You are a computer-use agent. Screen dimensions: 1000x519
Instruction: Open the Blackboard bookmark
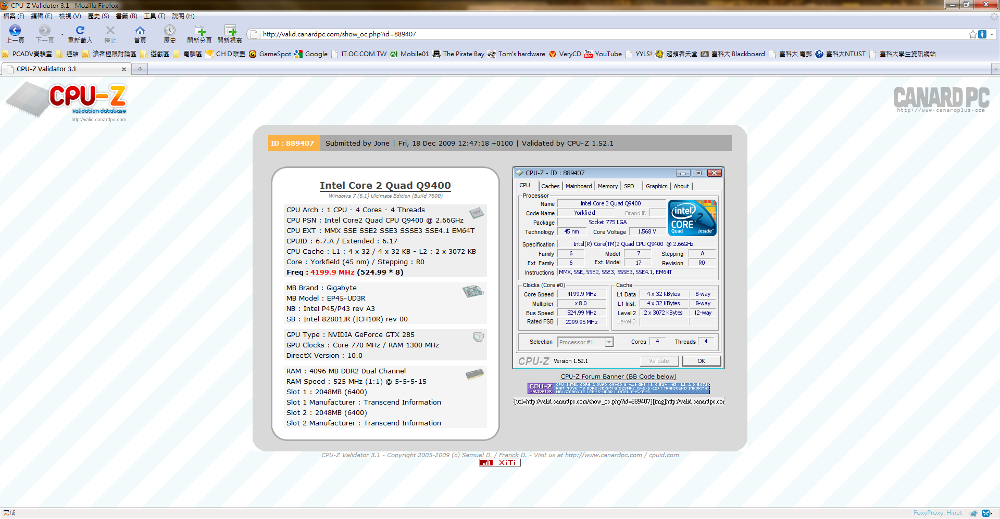733,54
